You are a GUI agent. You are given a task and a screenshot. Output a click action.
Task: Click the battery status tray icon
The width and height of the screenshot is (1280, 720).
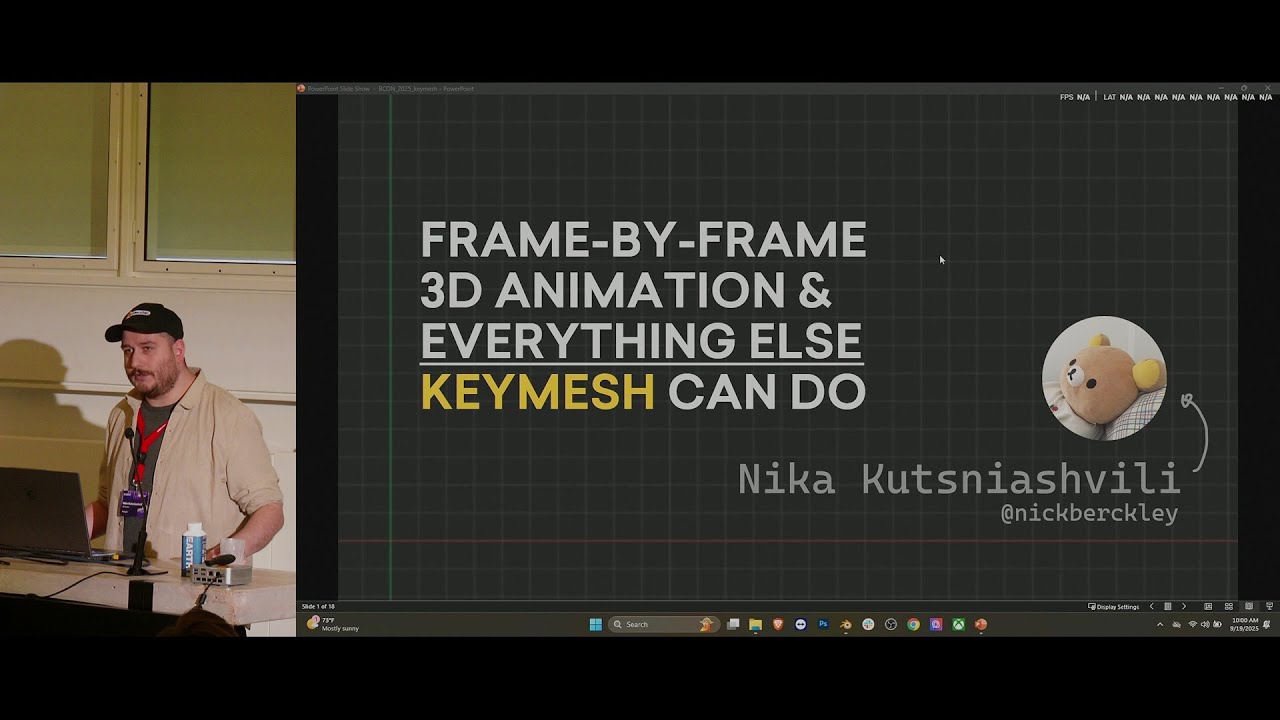(1217, 624)
